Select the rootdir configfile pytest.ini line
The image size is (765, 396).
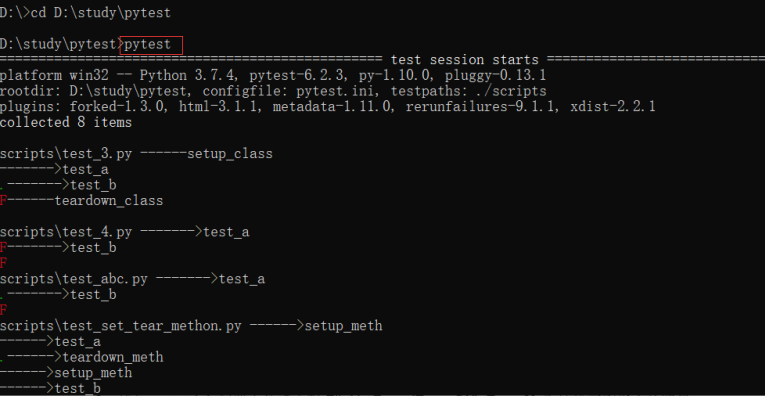point(273,91)
